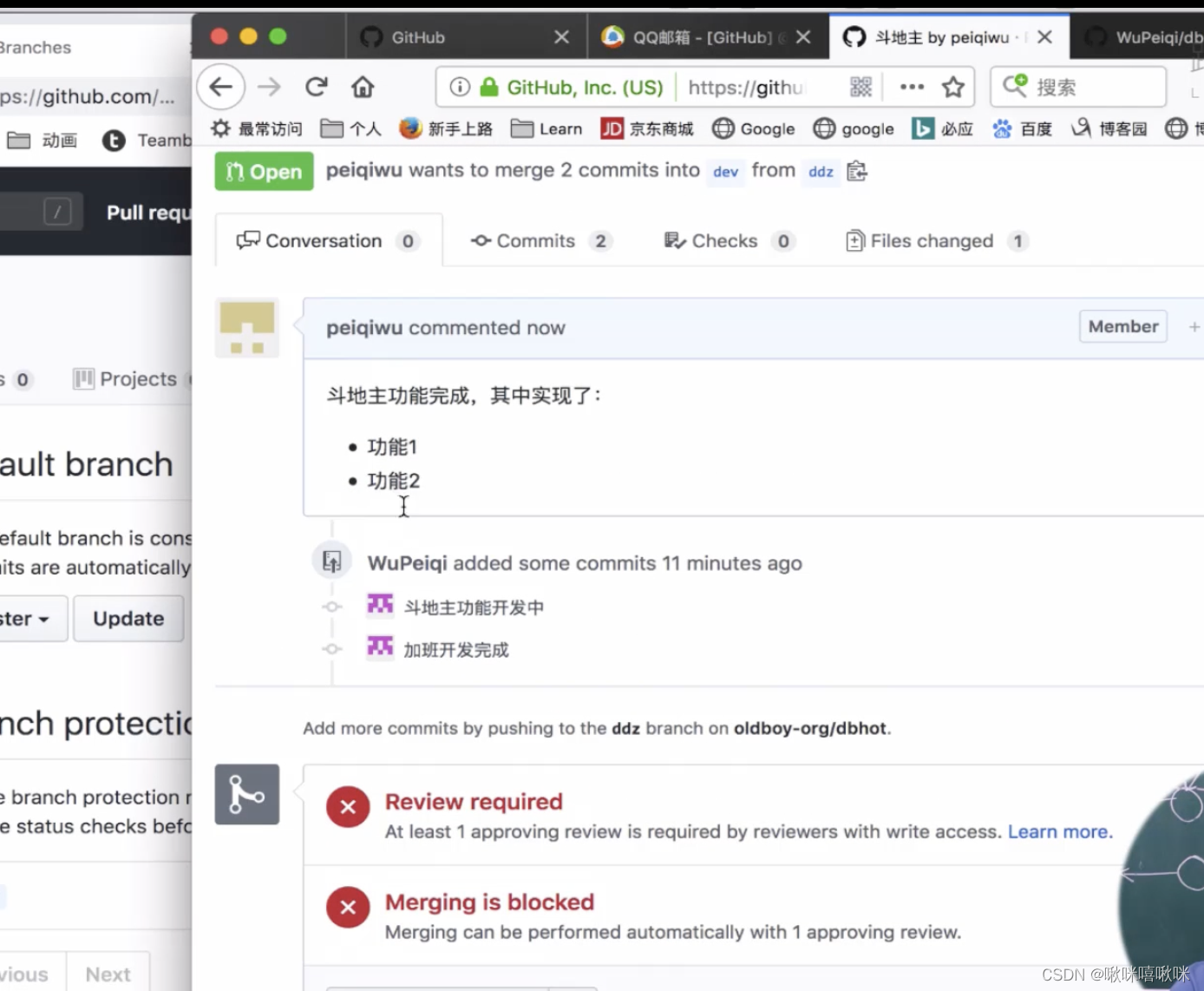Click the avatar next to 斗地主功能开发中 commit
This screenshot has height=991, width=1204.
pos(380,605)
